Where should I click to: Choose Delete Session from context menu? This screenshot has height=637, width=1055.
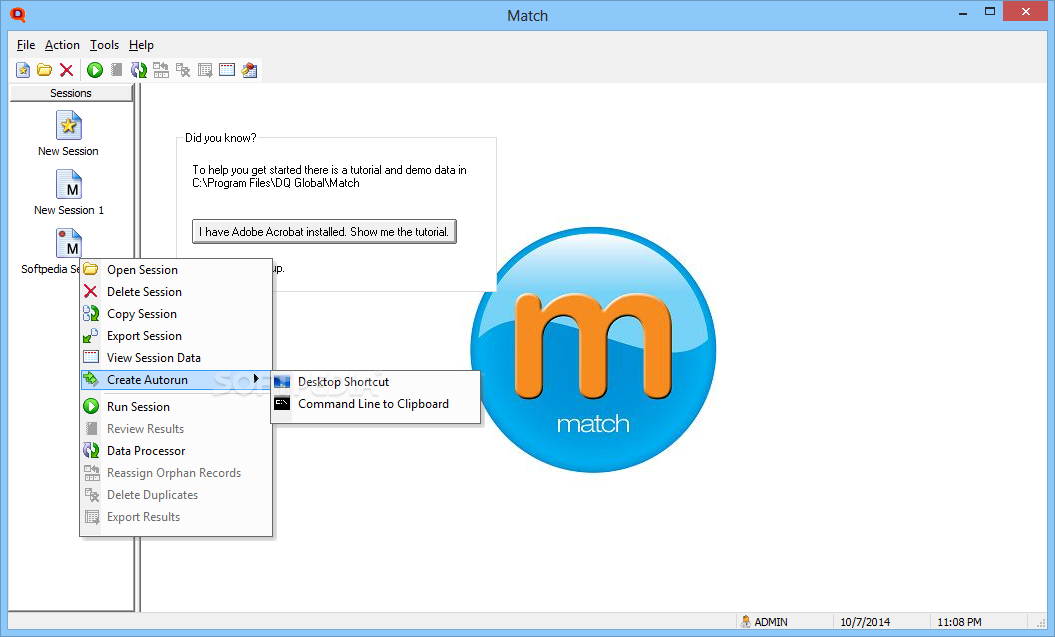coord(176,292)
